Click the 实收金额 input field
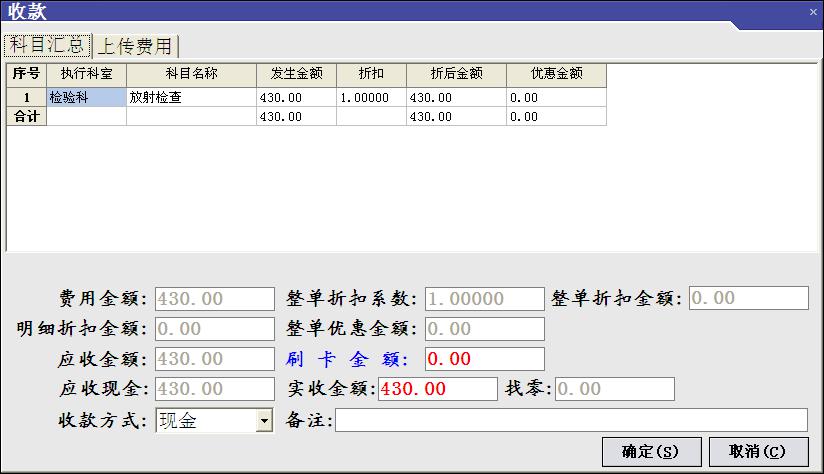This screenshot has height=474, width=824. [436, 389]
